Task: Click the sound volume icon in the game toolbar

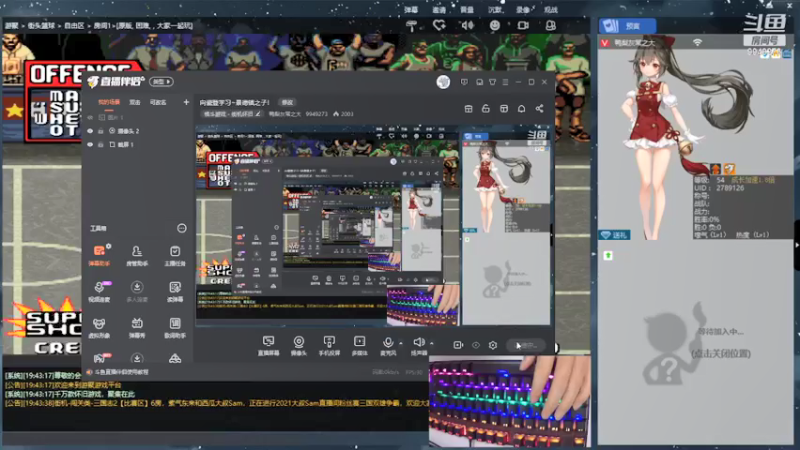Action: [467, 25]
